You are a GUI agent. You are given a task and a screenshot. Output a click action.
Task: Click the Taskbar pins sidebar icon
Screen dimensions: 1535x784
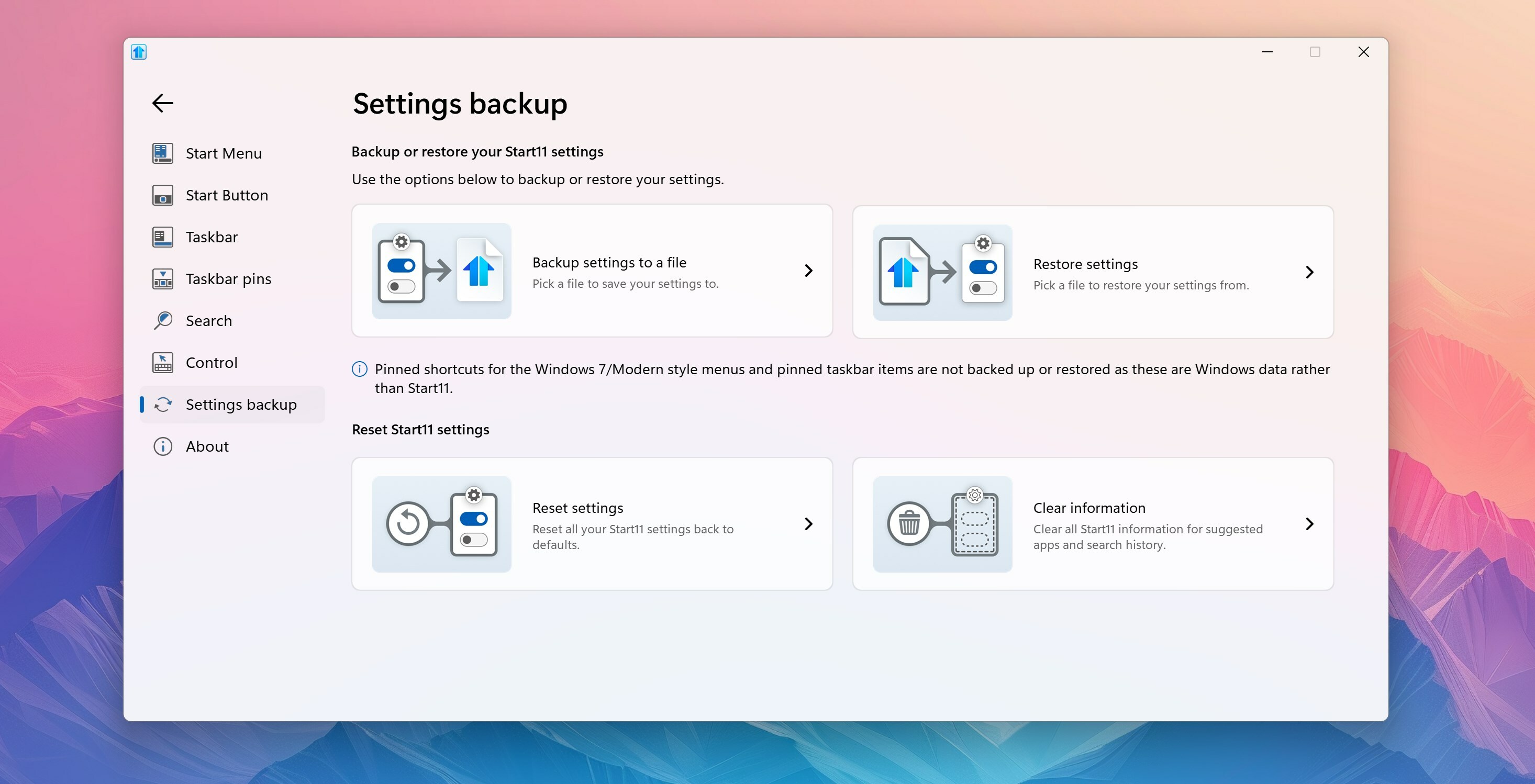(x=163, y=279)
